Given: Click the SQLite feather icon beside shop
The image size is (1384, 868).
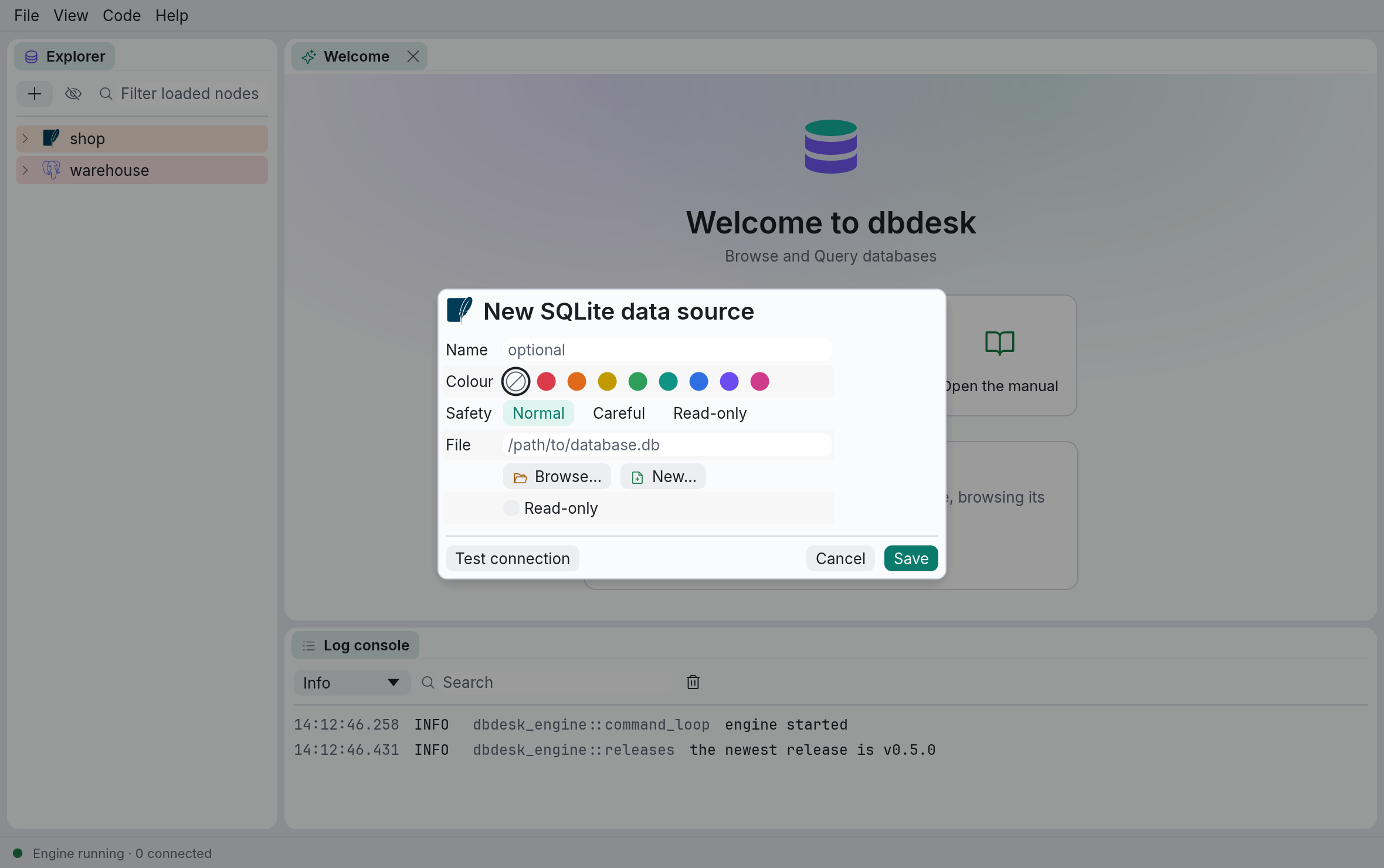Looking at the screenshot, I should click(x=52, y=138).
